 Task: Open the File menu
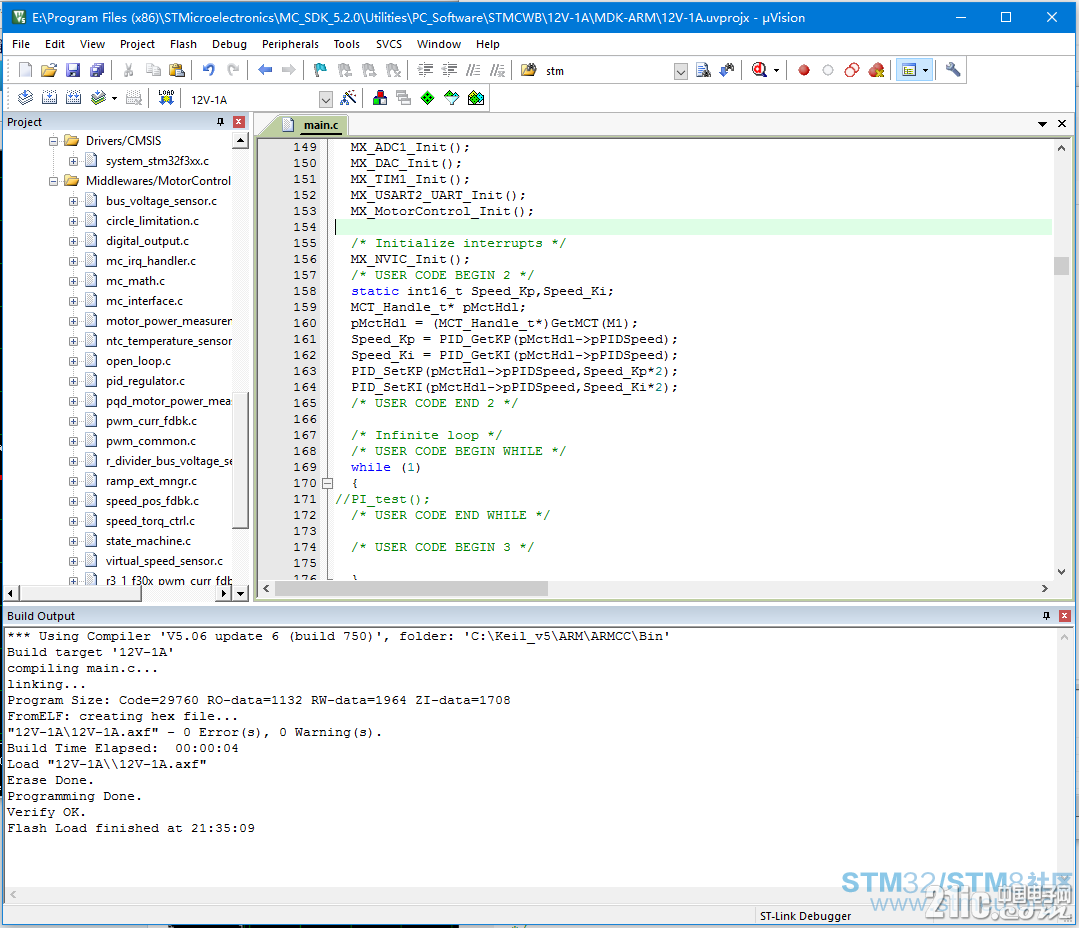[21, 44]
